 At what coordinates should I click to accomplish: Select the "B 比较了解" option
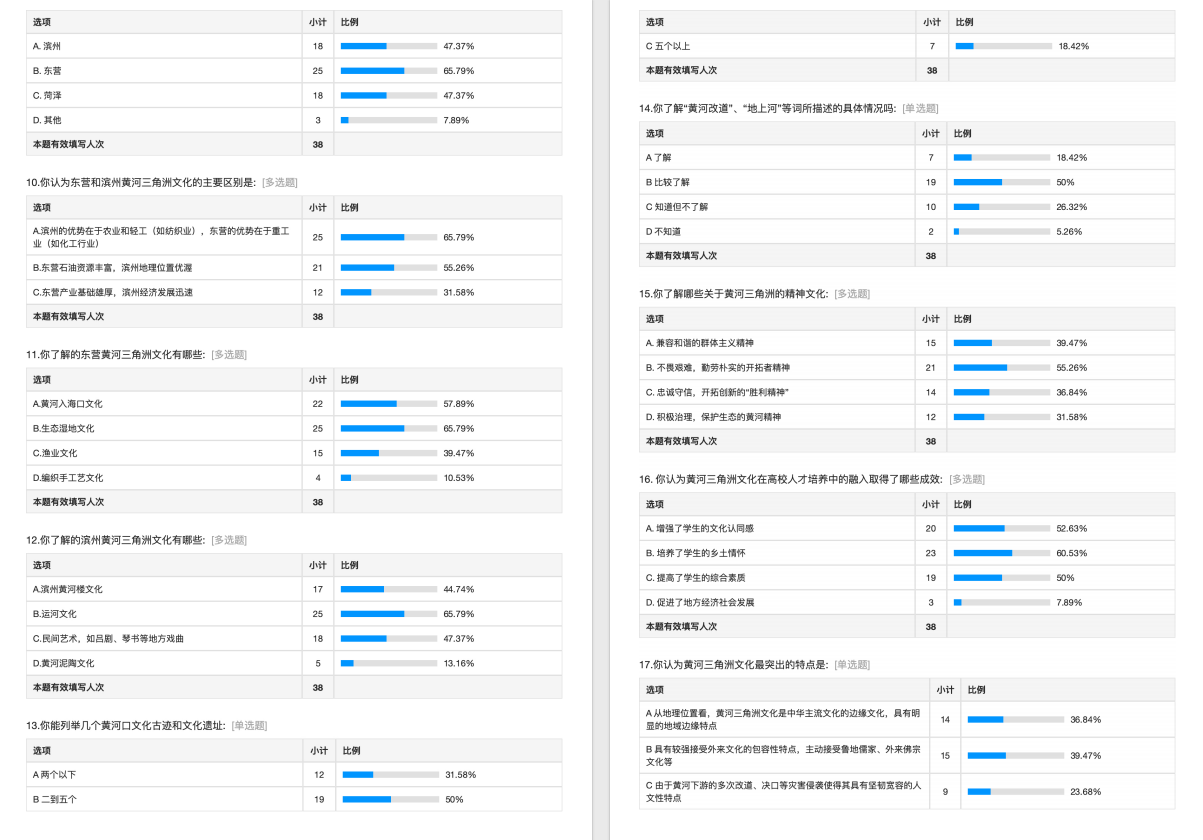(x=668, y=182)
